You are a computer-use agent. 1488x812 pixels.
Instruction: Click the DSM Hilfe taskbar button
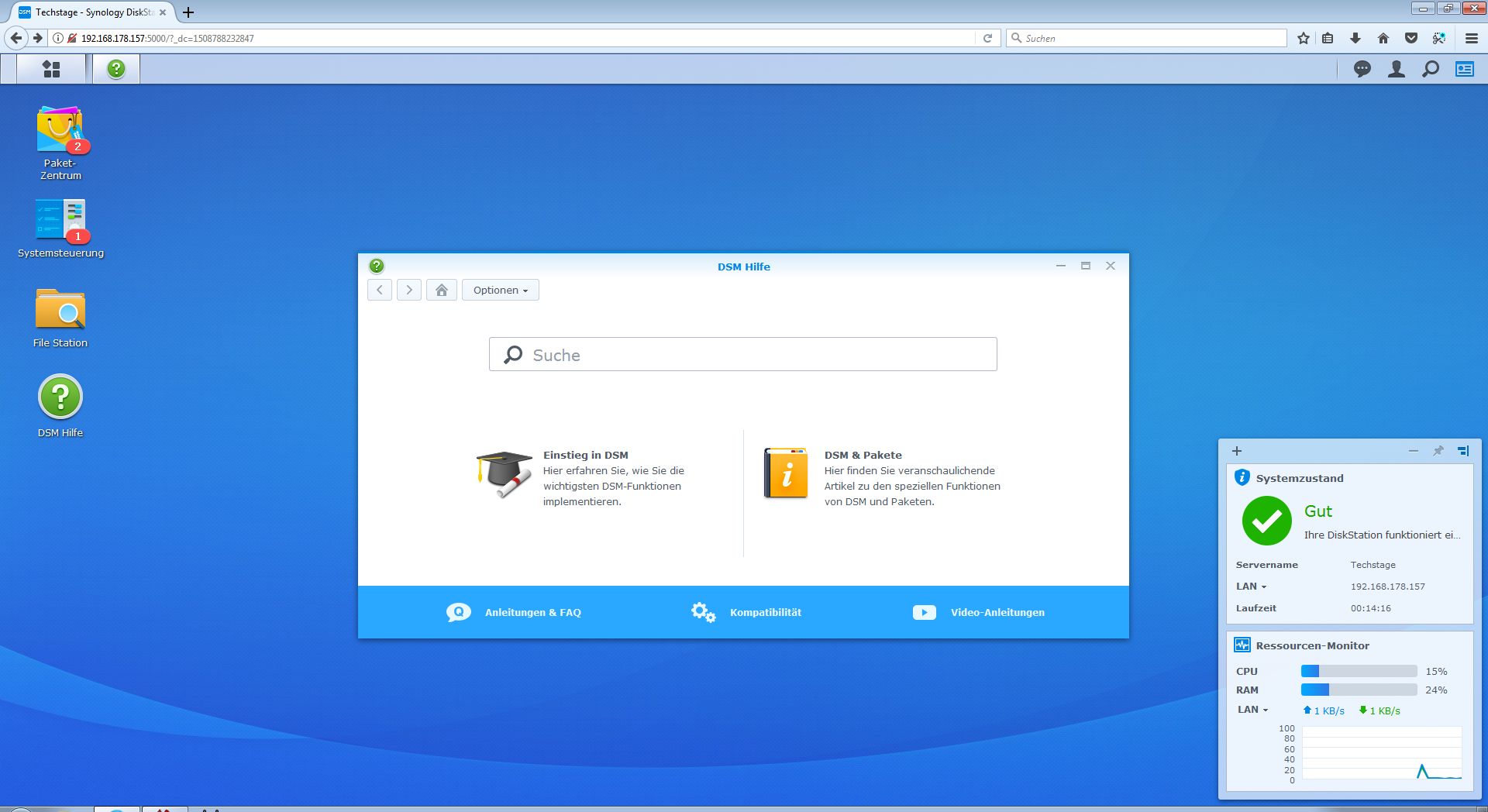[116, 69]
